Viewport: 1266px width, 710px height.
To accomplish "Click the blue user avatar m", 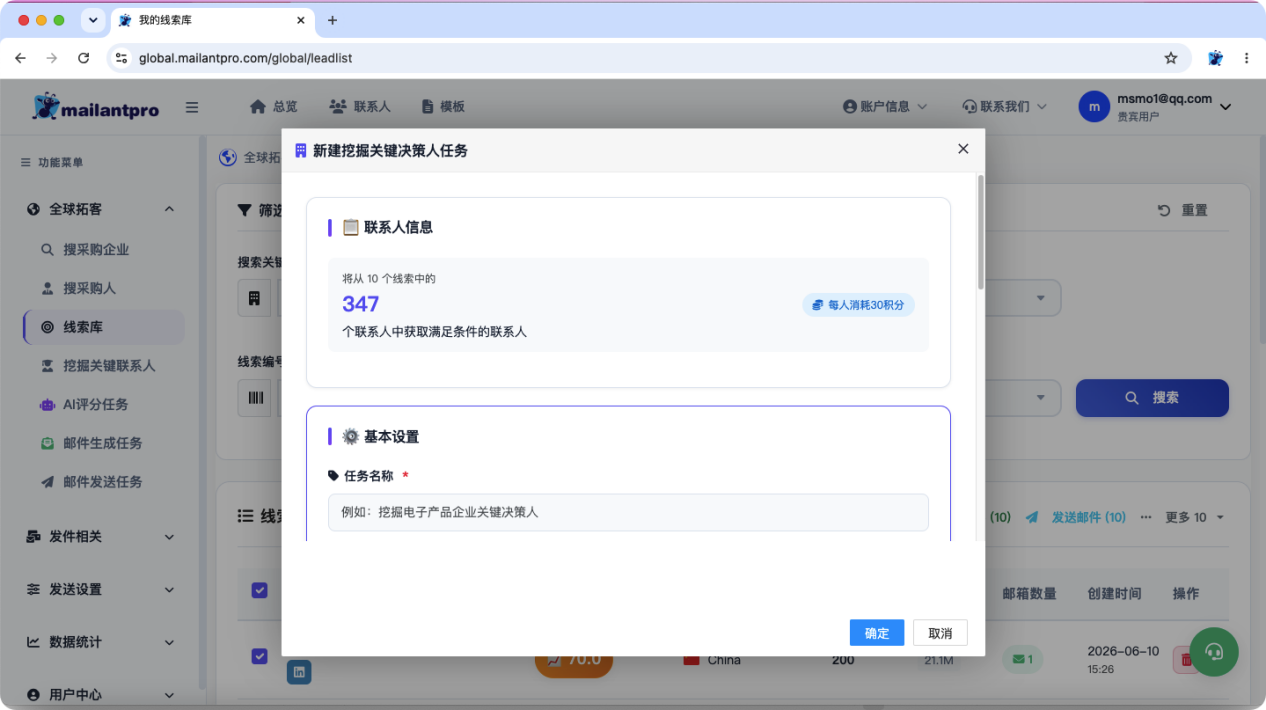I will point(1094,107).
